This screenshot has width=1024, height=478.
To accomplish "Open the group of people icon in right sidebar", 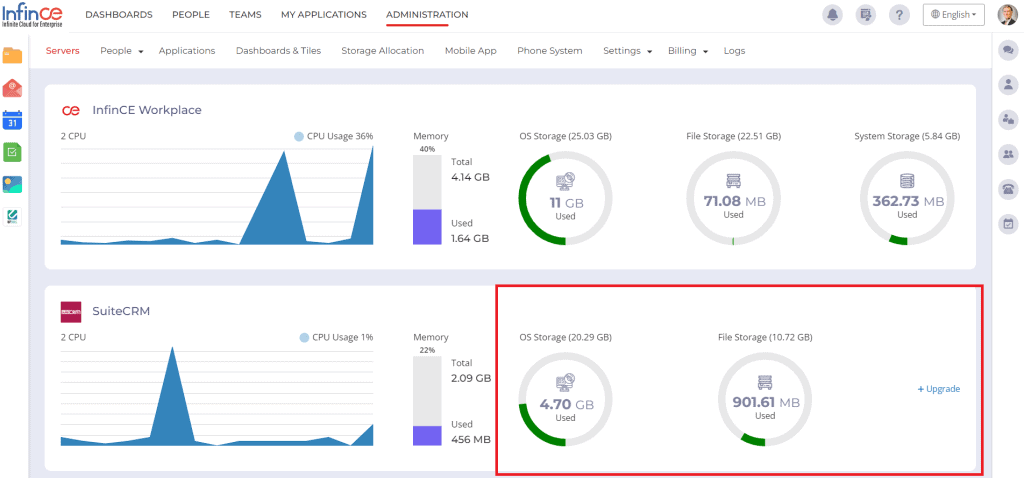I will 1008,155.
